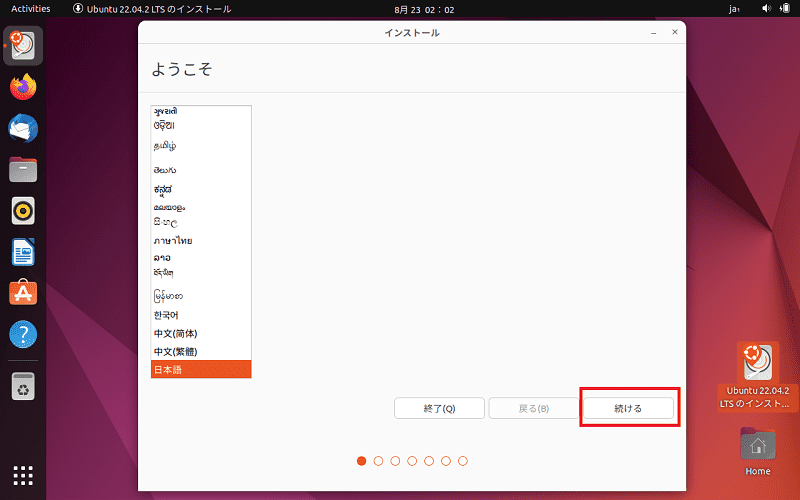Open Thunderbird mail from the dock
This screenshot has height=500, width=800.
(x=23, y=128)
